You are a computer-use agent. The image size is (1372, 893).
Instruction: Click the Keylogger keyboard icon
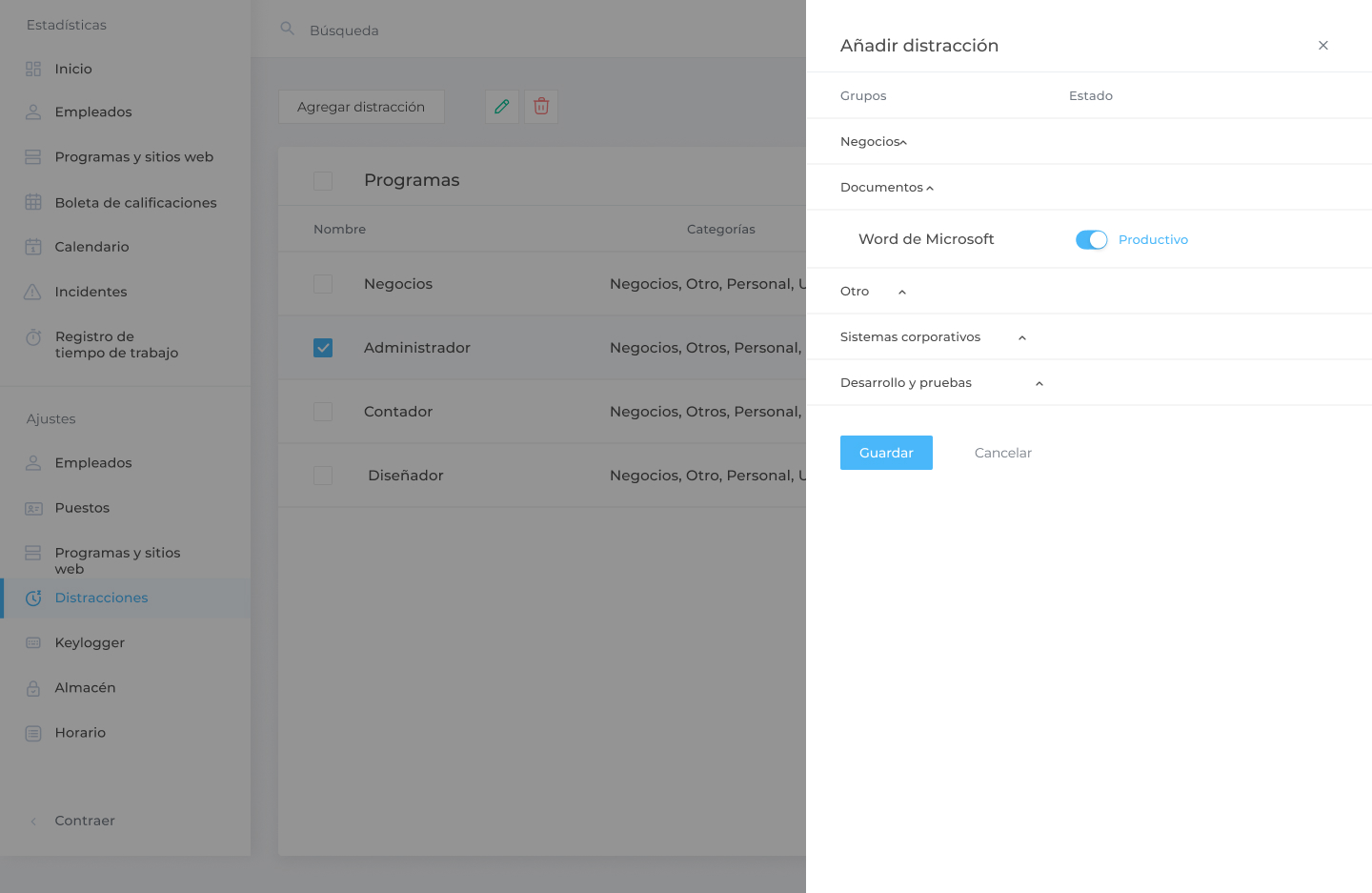tap(33, 642)
